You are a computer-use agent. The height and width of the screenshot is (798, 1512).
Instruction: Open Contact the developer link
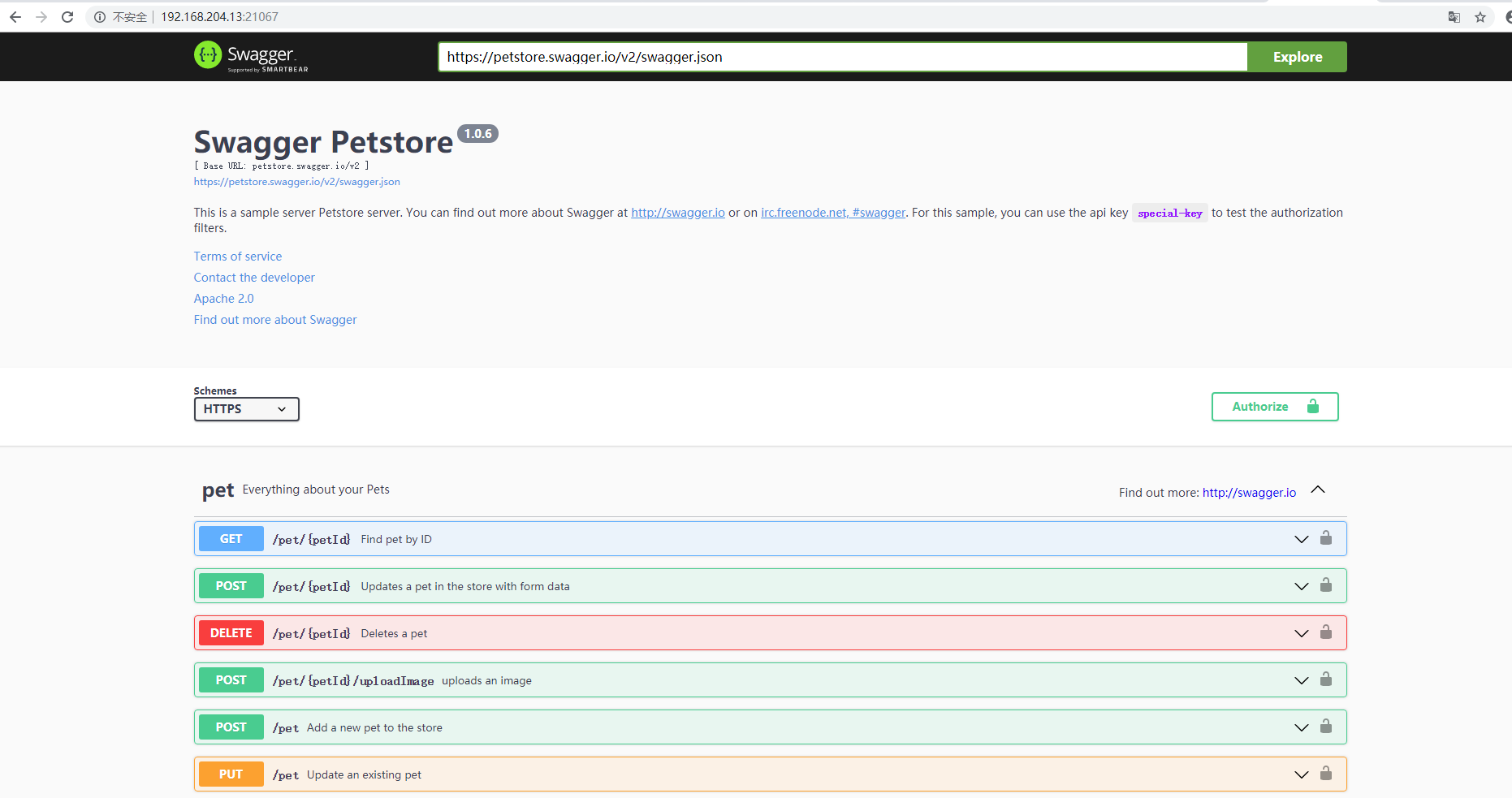254,278
